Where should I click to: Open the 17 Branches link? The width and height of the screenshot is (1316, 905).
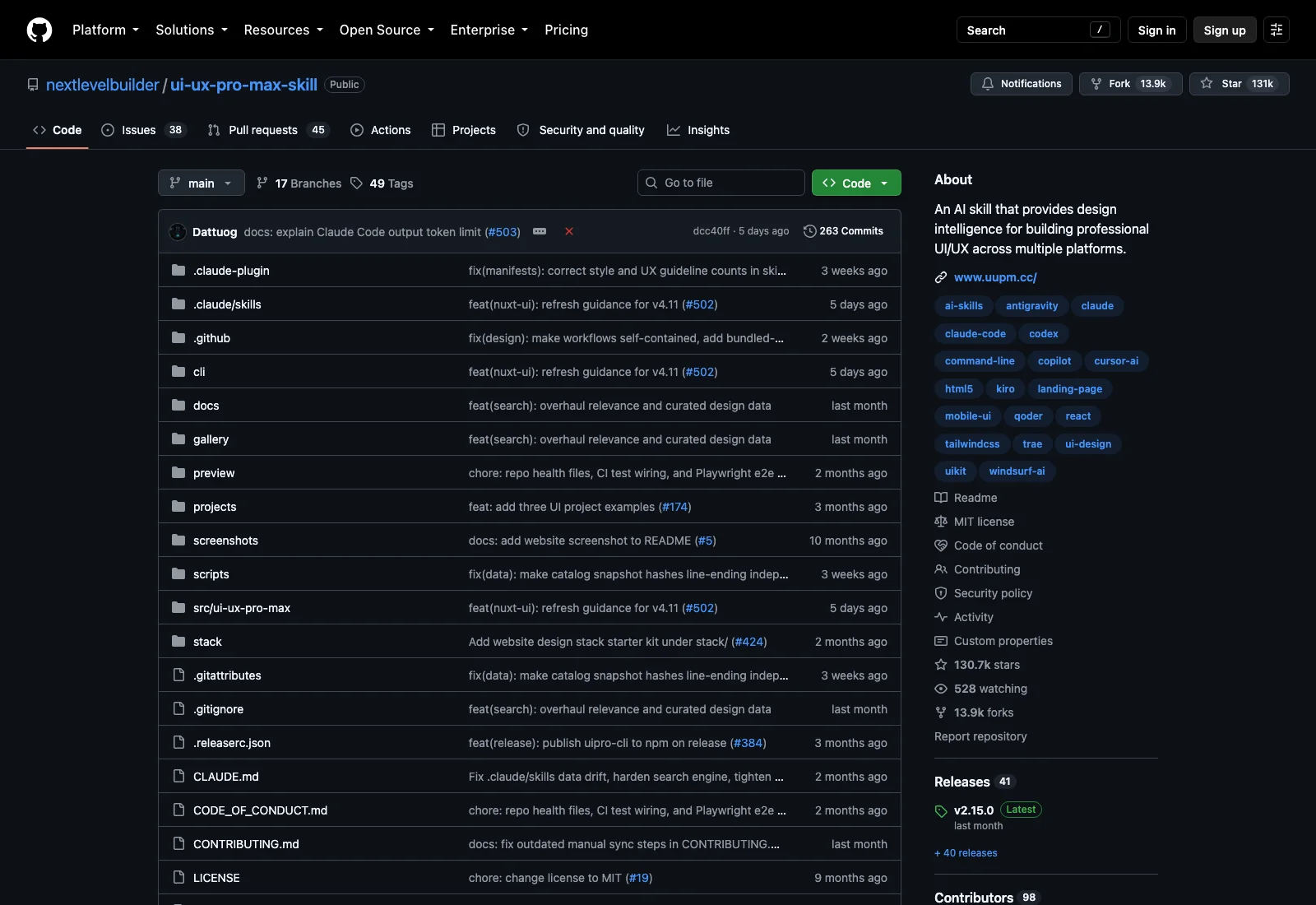[299, 183]
